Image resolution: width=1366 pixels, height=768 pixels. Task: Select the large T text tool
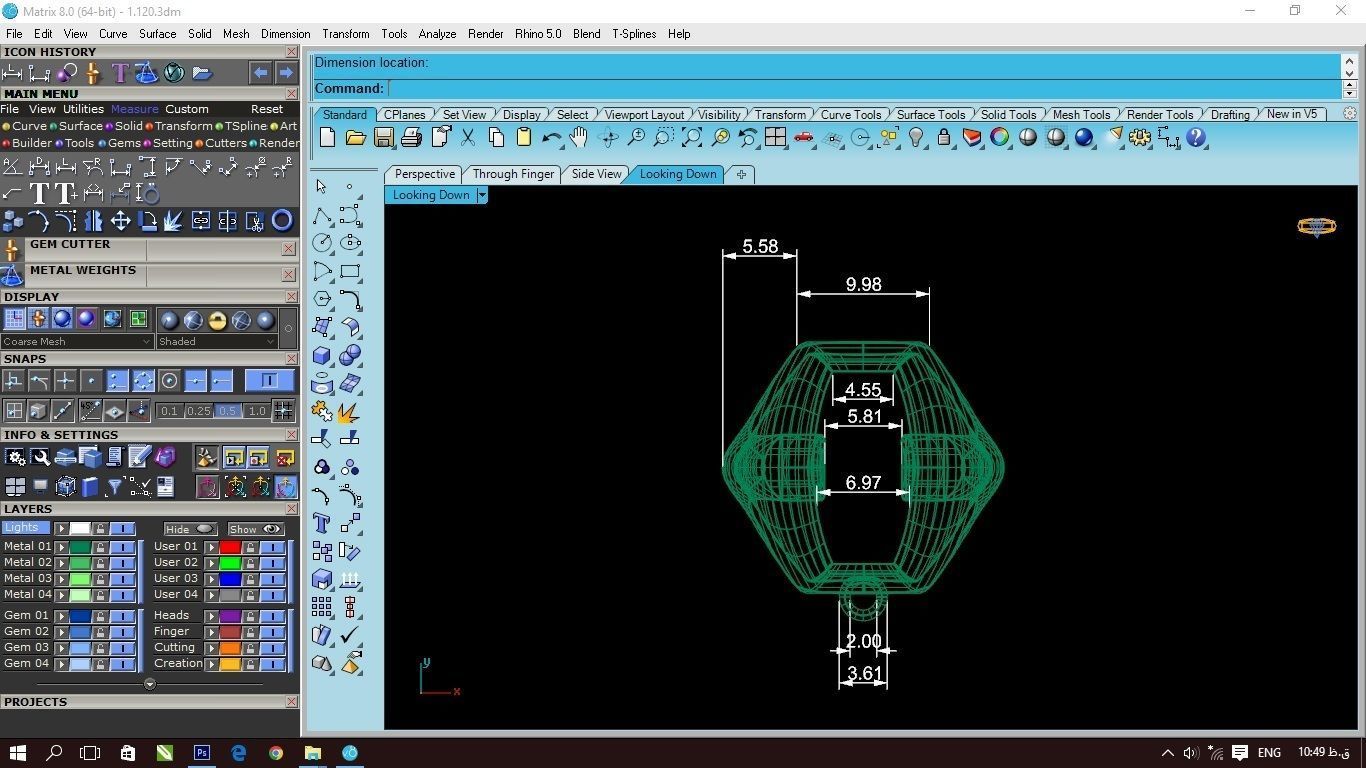point(39,193)
